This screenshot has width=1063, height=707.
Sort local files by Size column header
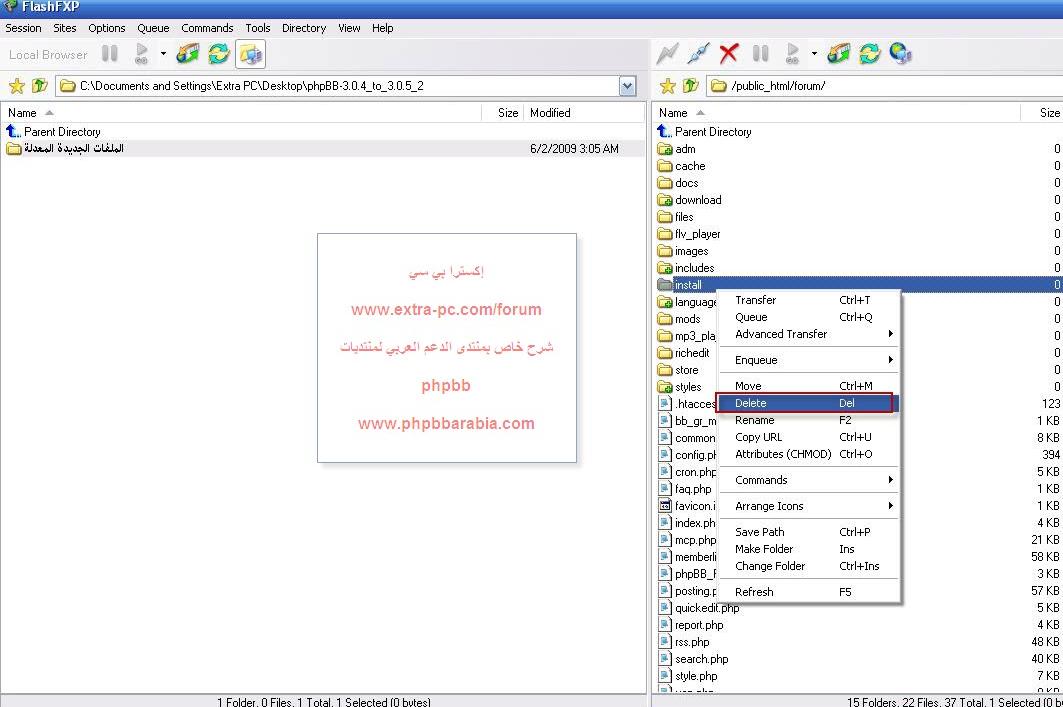tap(502, 113)
